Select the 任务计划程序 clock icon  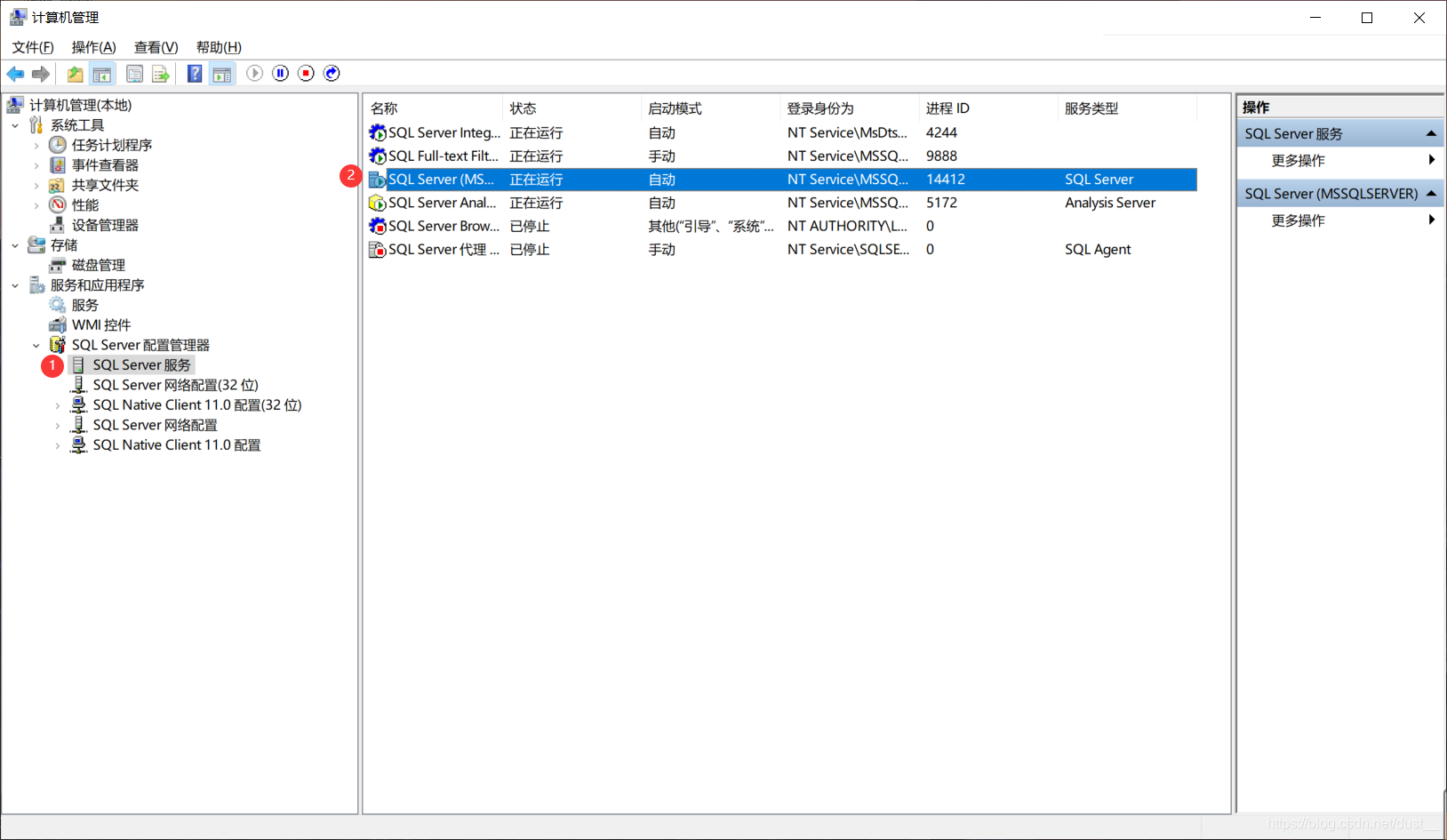pyautogui.click(x=58, y=145)
